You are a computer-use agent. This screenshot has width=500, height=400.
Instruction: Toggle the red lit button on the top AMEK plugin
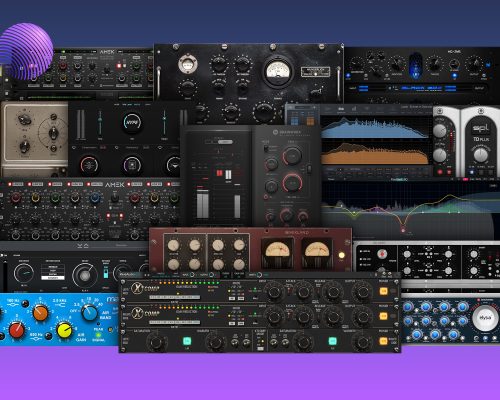pos(119,66)
